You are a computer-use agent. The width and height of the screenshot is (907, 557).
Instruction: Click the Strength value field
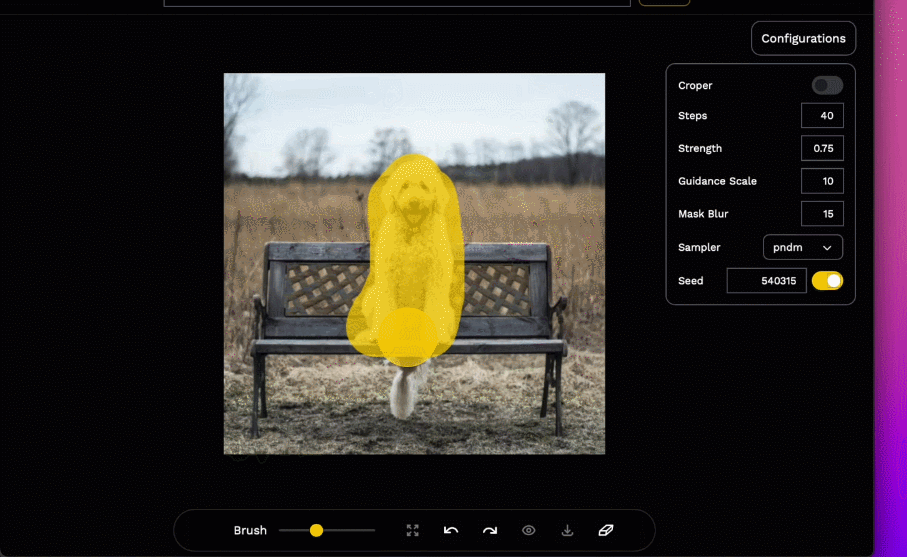click(822, 149)
